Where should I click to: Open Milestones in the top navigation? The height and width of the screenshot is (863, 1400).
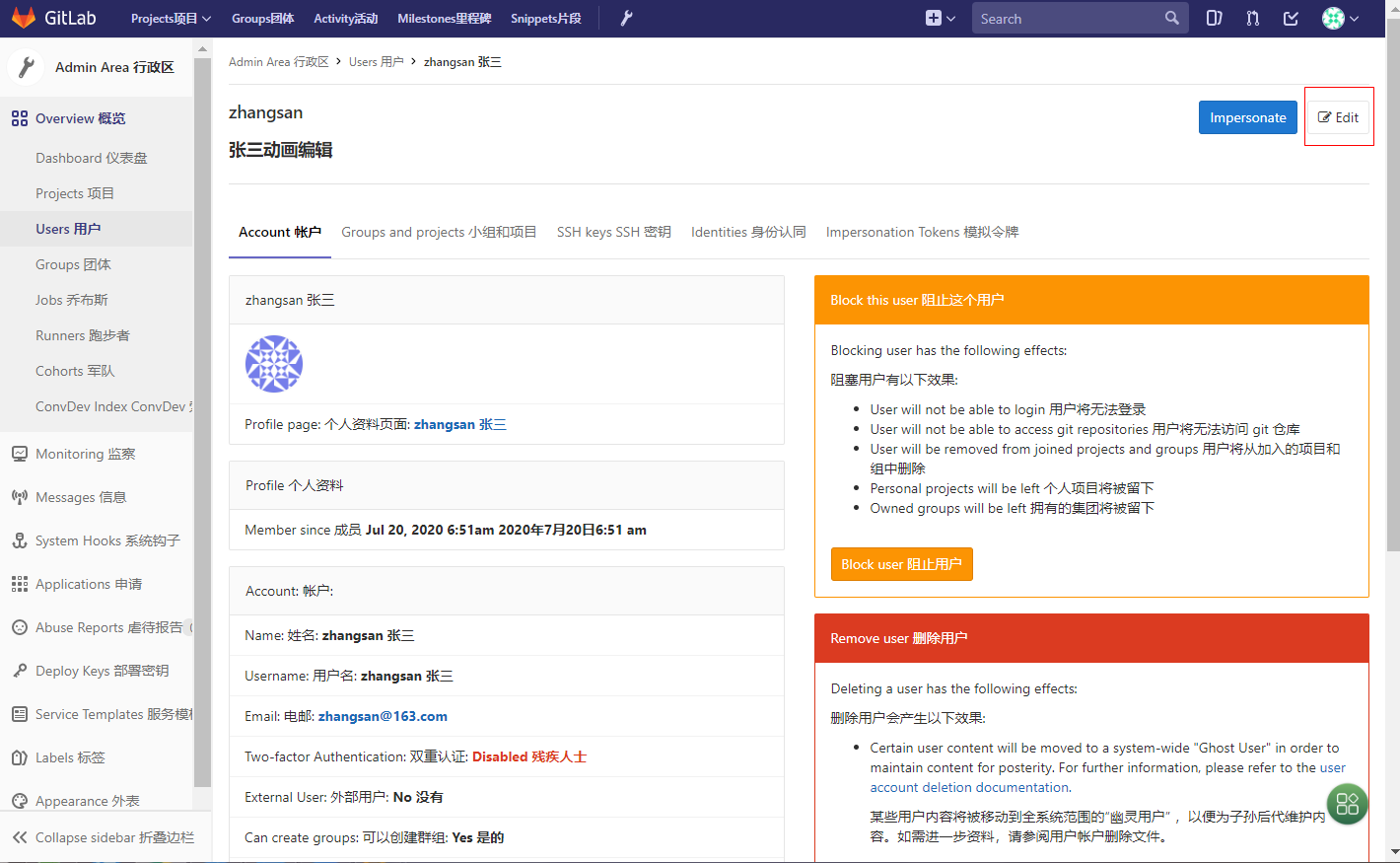tap(445, 18)
